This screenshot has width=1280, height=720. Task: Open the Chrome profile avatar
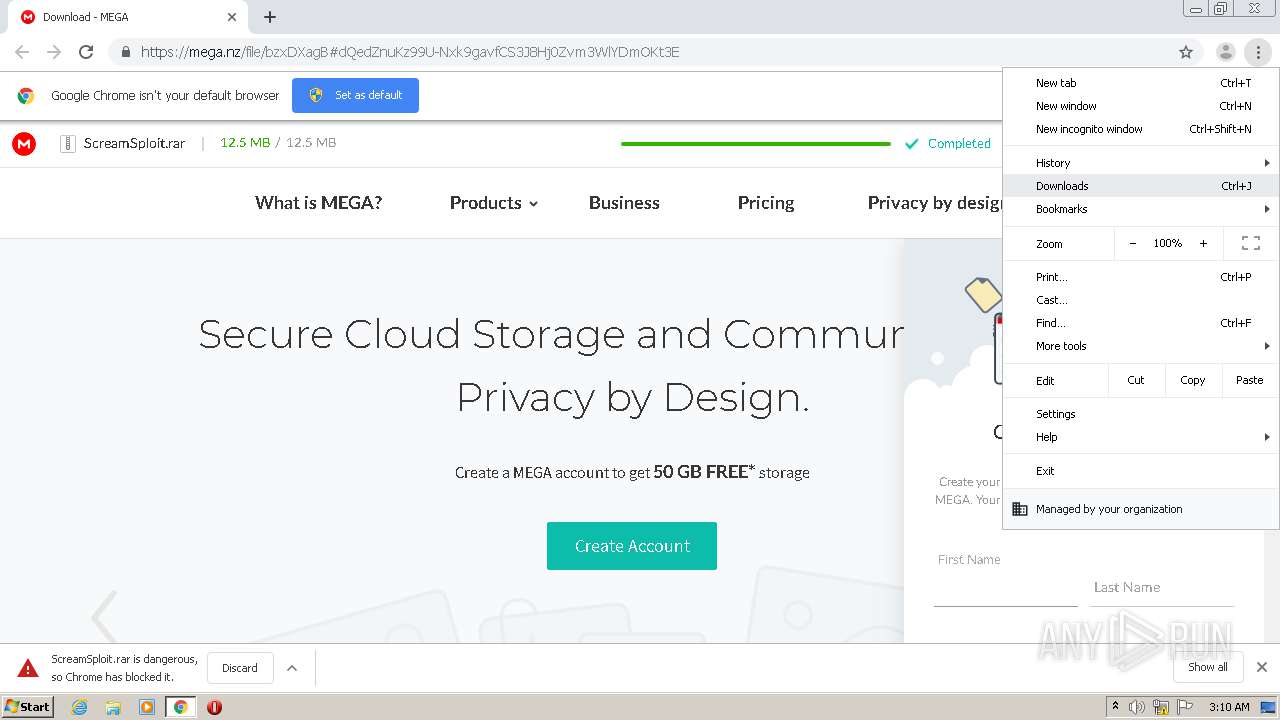tap(1225, 52)
